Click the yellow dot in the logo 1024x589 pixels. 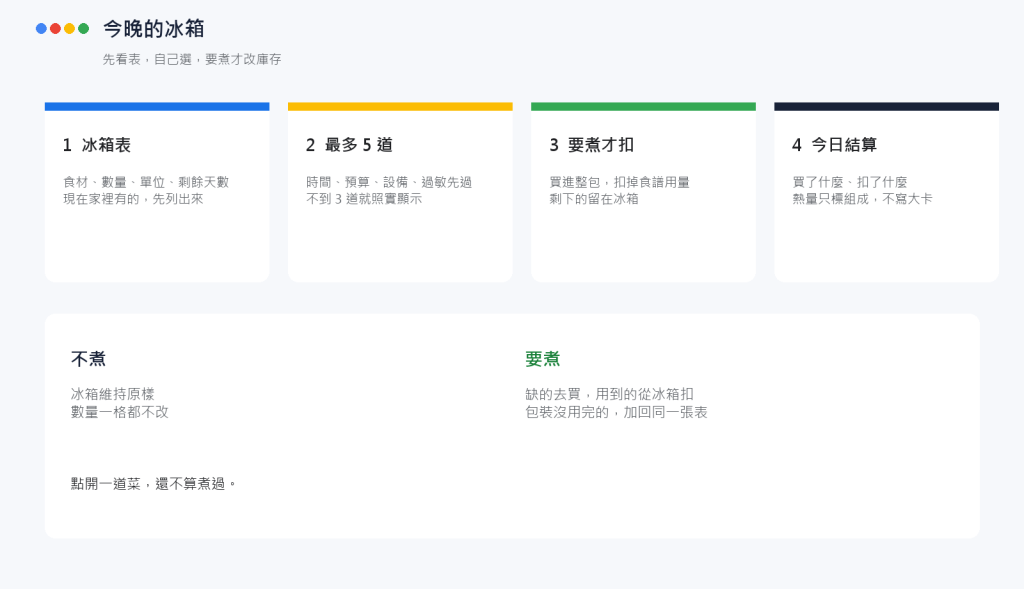pyautogui.click(x=69, y=29)
